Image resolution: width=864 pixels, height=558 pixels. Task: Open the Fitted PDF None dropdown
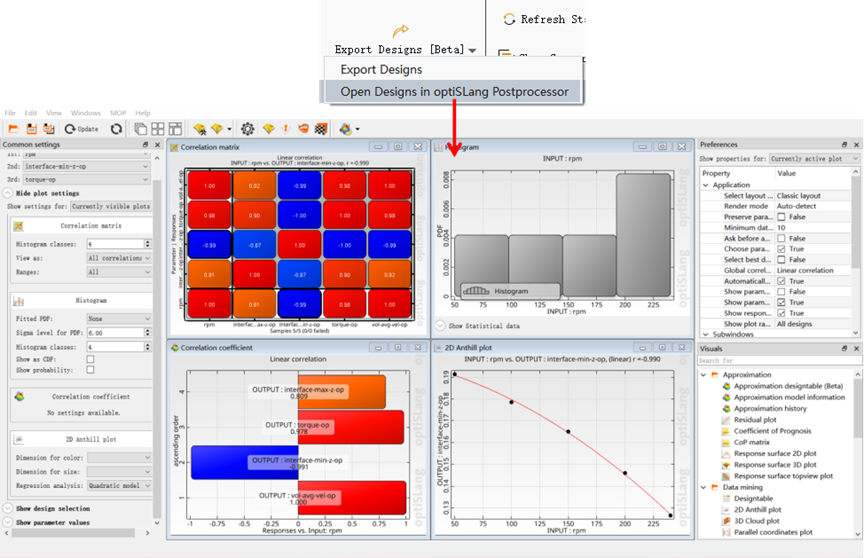click(x=119, y=319)
